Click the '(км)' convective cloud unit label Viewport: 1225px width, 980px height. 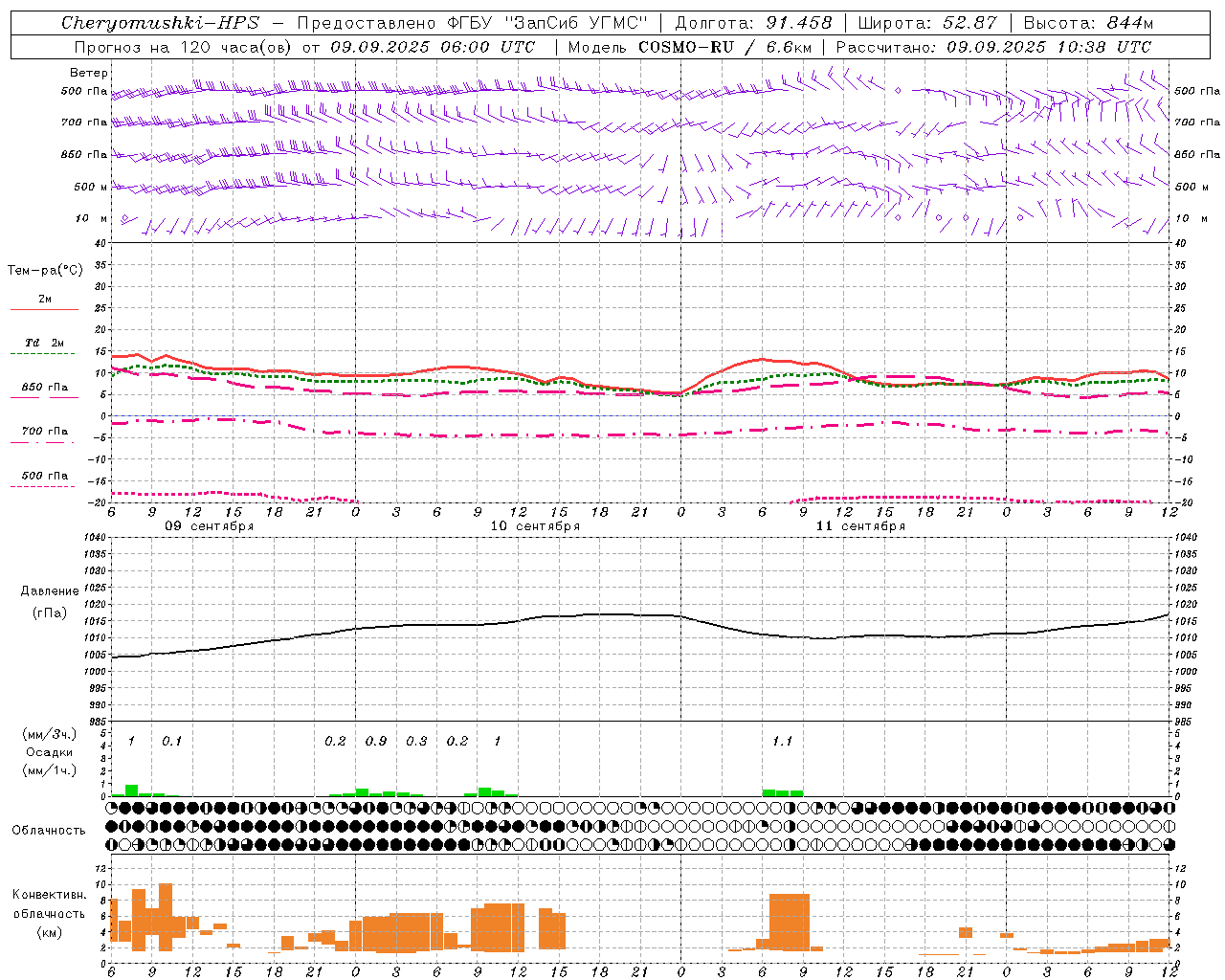click(x=50, y=932)
